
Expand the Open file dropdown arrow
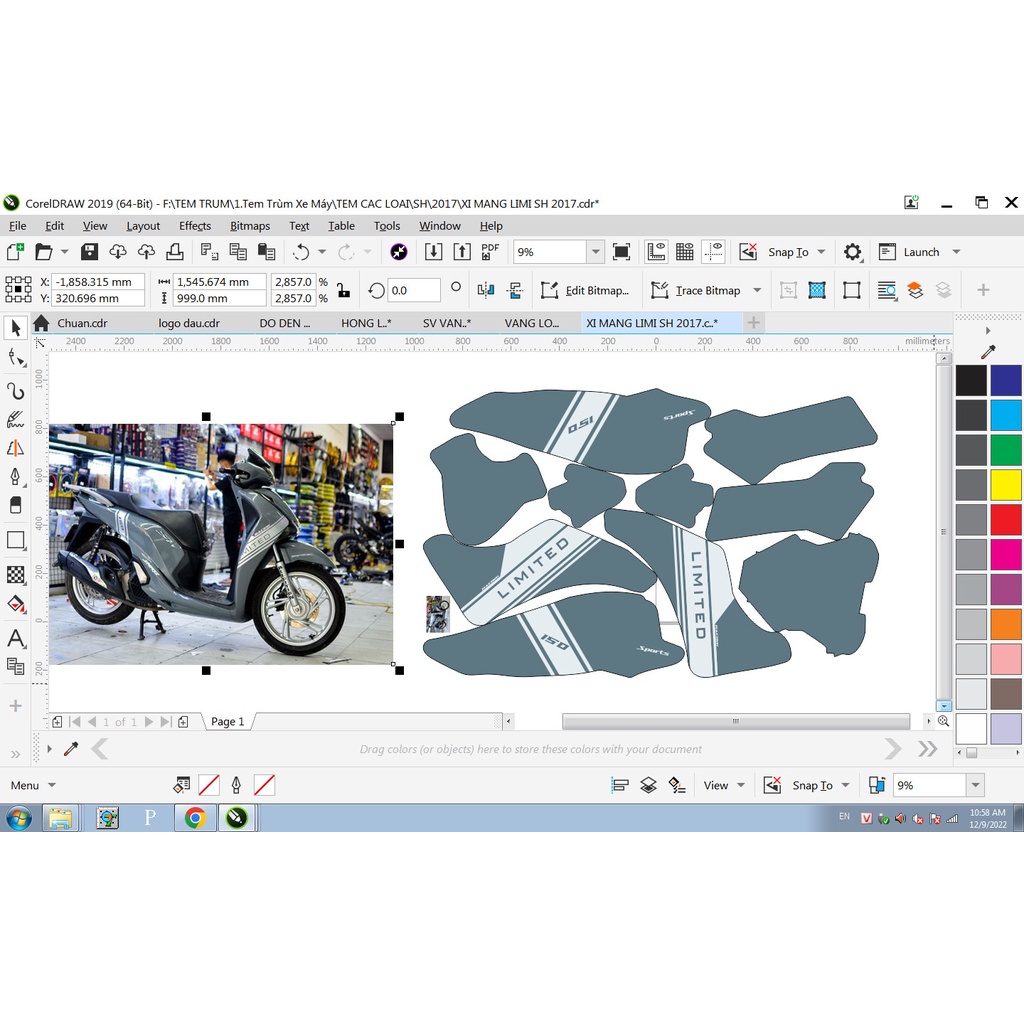[65, 252]
